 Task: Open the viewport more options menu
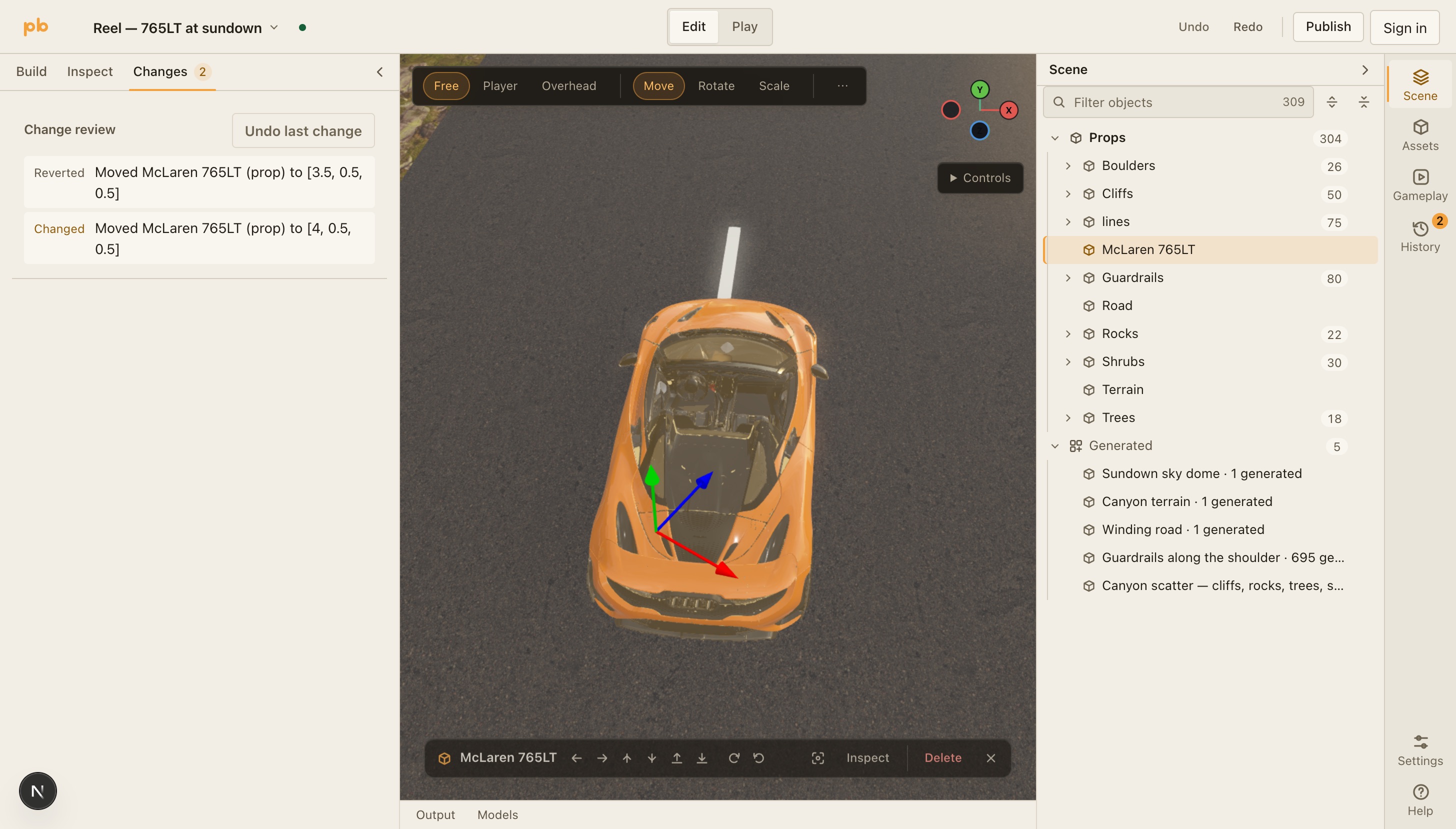(842, 86)
